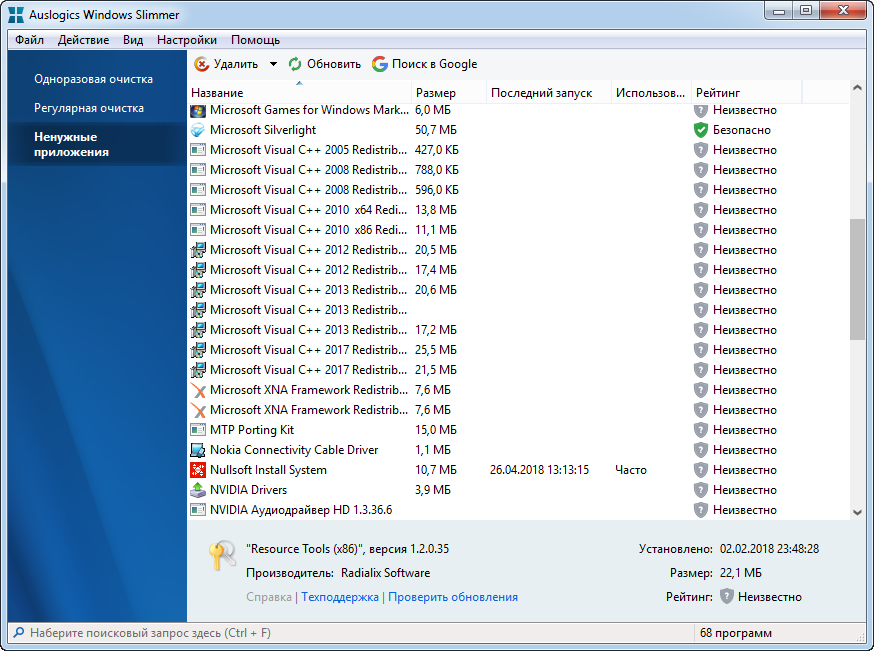Click the MTP Porting Kit icon
The image size is (874, 651).
point(198,430)
